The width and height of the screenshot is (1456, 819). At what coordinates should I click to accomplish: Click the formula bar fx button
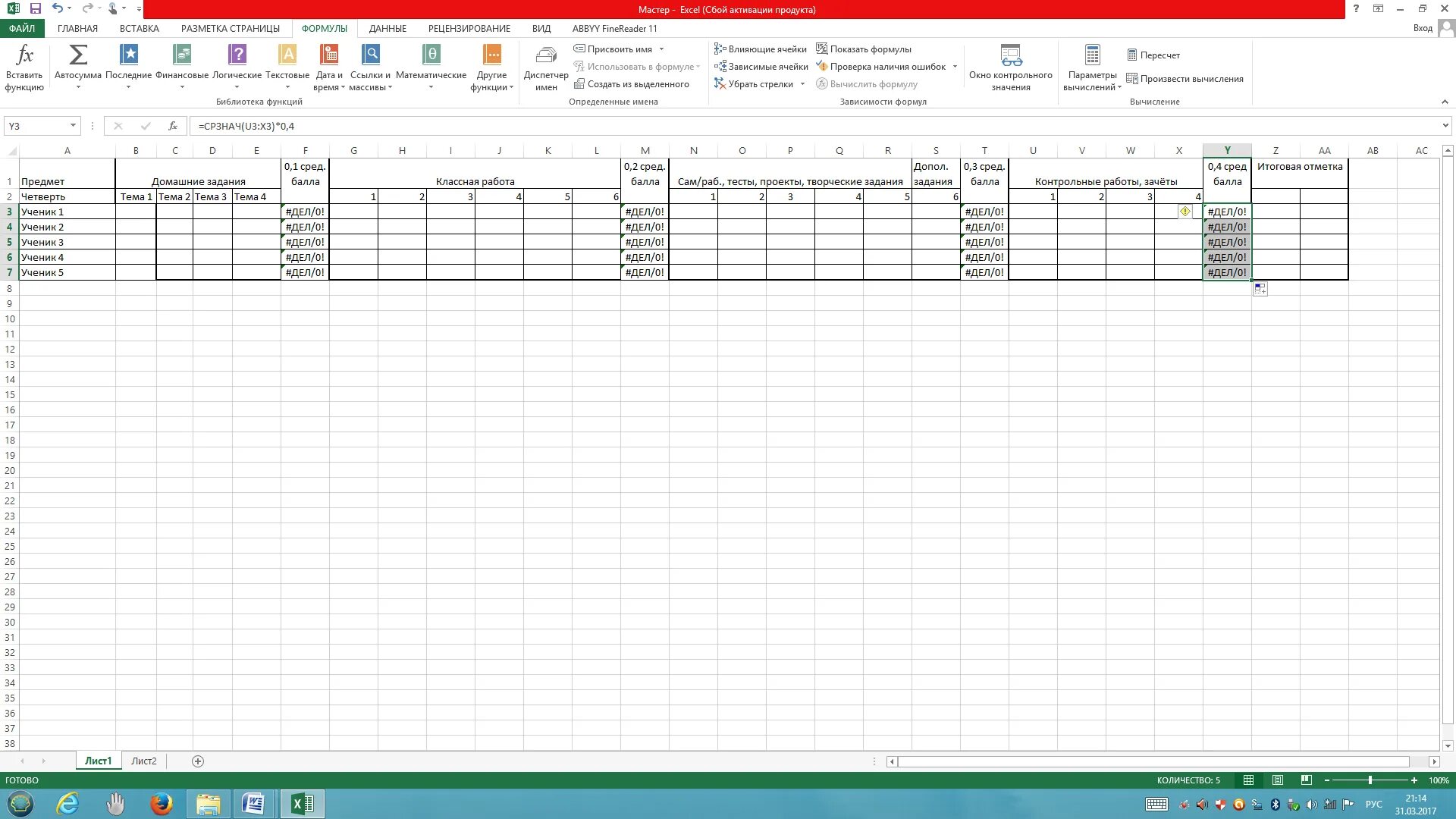pyautogui.click(x=173, y=126)
